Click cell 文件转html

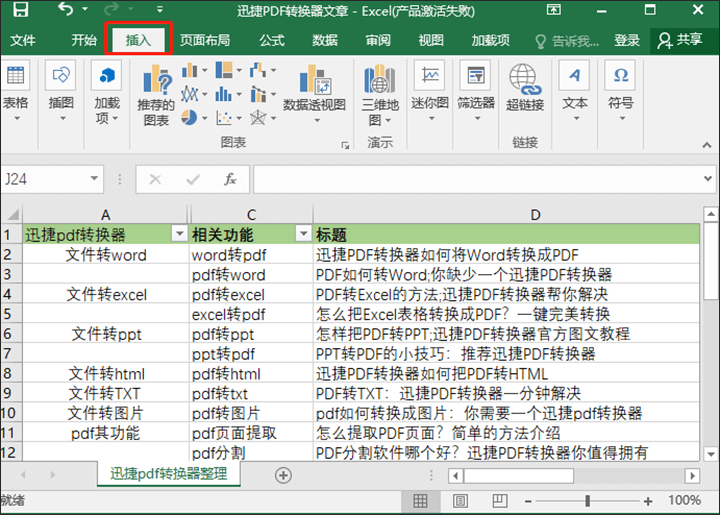(x=106, y=374)
